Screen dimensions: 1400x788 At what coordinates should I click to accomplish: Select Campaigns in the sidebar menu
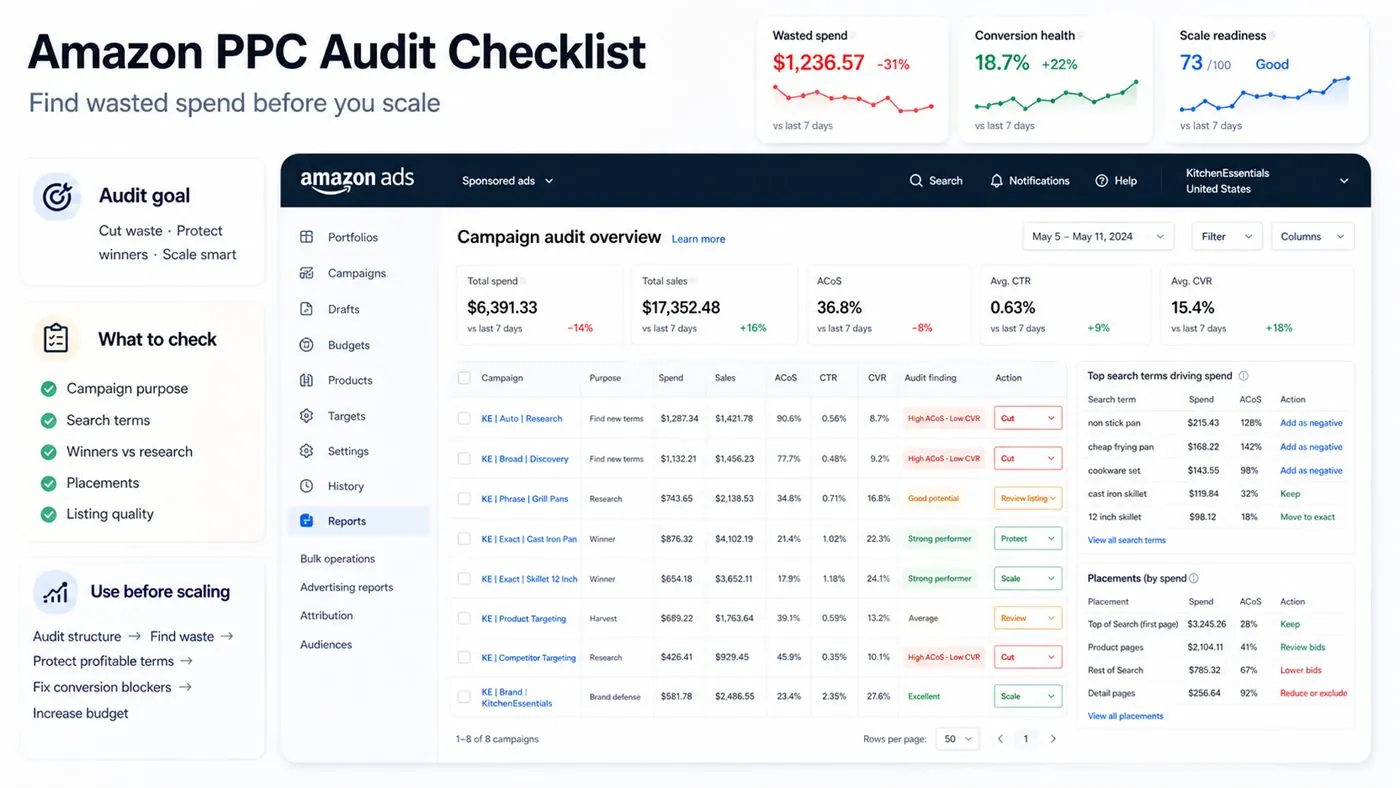358,273
